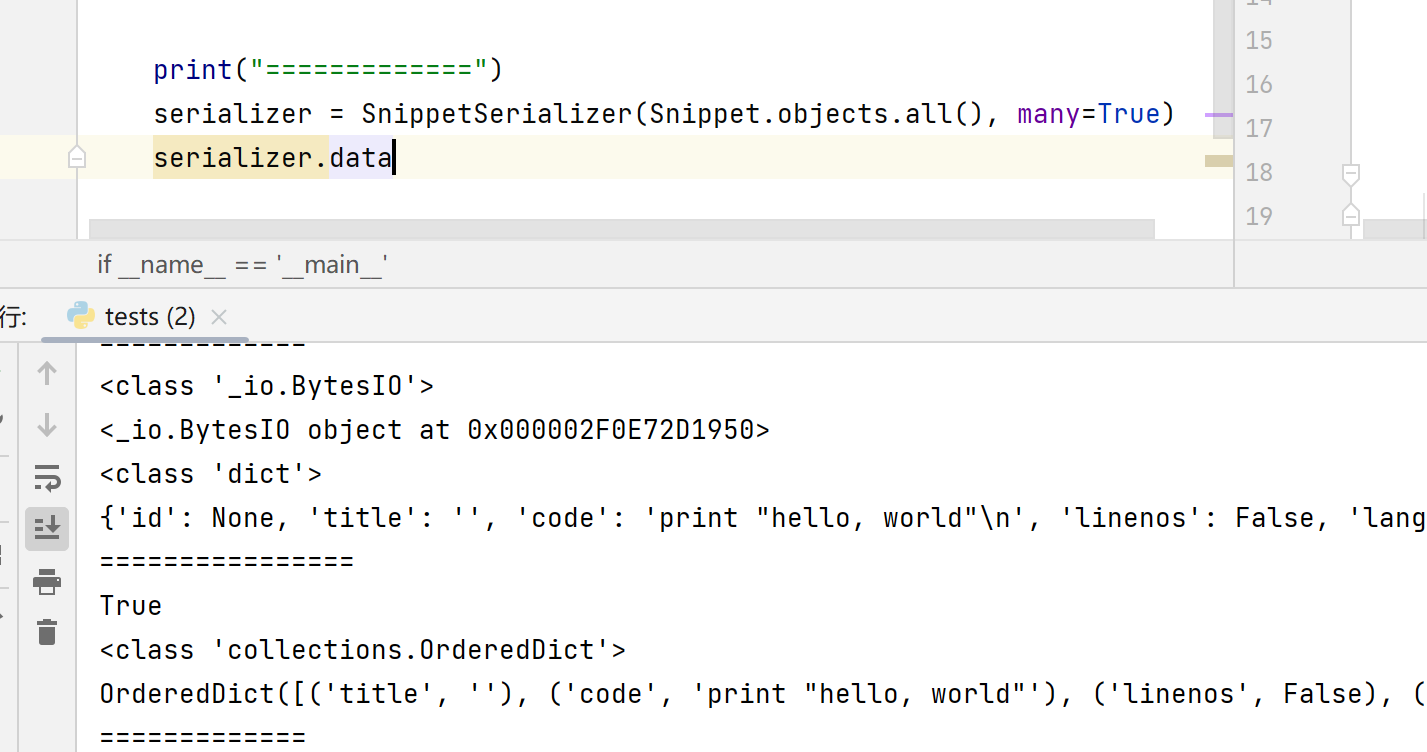This screenshot has width=1427, height=752.
Task: Print the console output with printer icon
Action: (47, 581)
